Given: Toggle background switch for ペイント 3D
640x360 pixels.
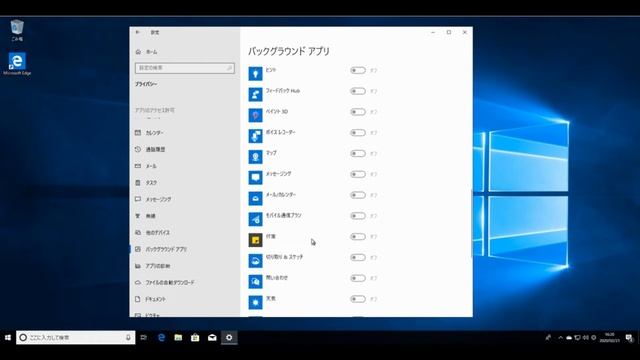Looking at the screenshot, I should tap(358, 112).
